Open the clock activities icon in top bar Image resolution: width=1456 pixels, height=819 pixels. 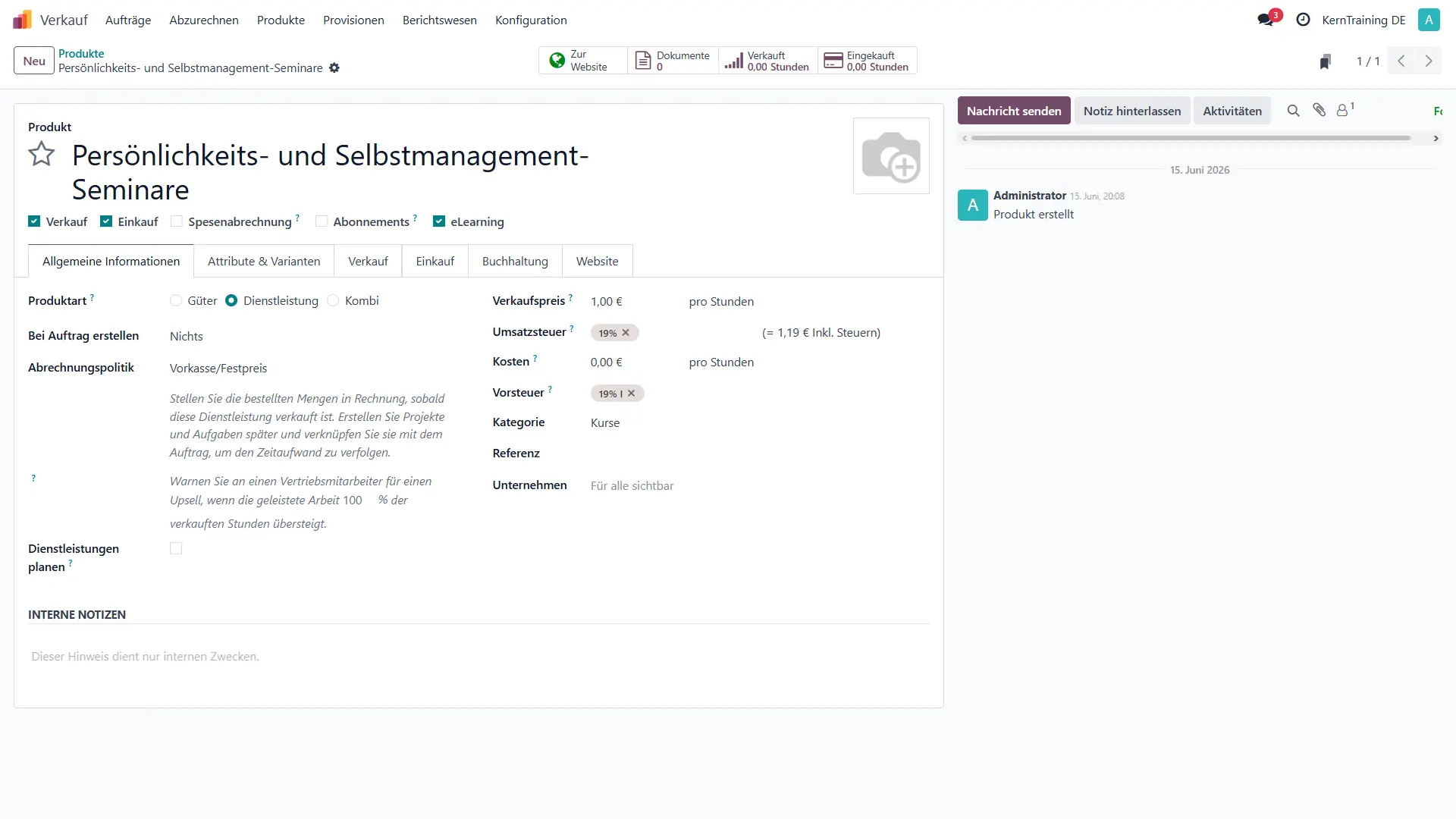click(1303, 20)
